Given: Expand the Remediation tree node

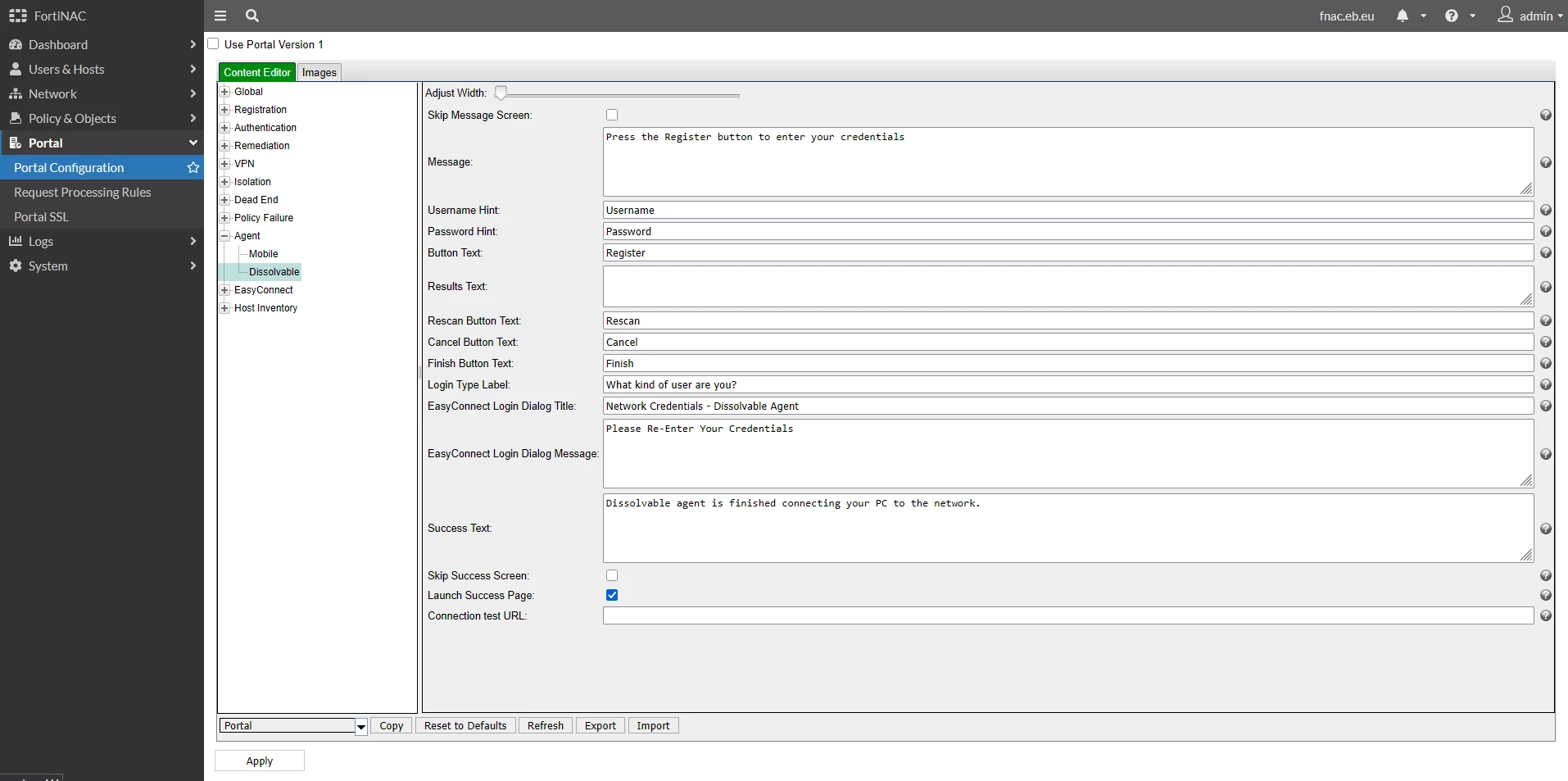Looking at the screenshot, I should [224, 146].
